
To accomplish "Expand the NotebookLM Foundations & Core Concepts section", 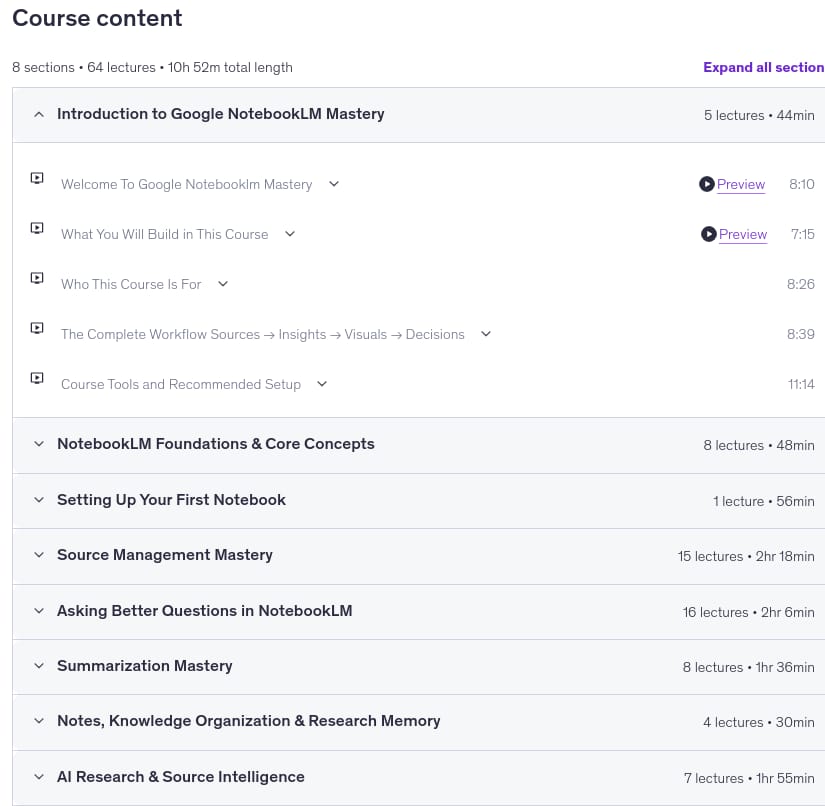I will pyautogui.click(x=39, y=444).
